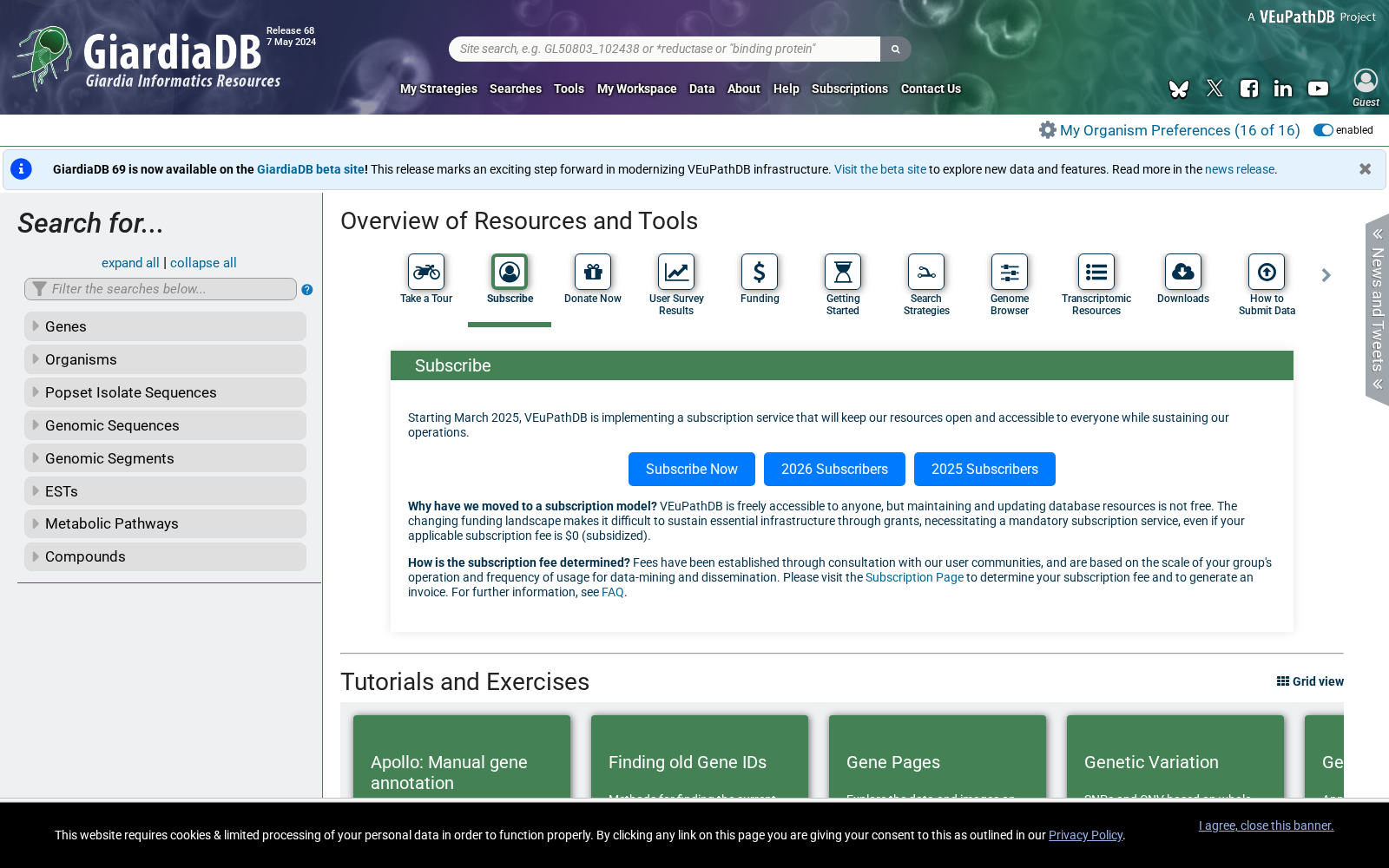The image size is (1389, 868).
Task: Open the FAQ link
Action: 613,592
